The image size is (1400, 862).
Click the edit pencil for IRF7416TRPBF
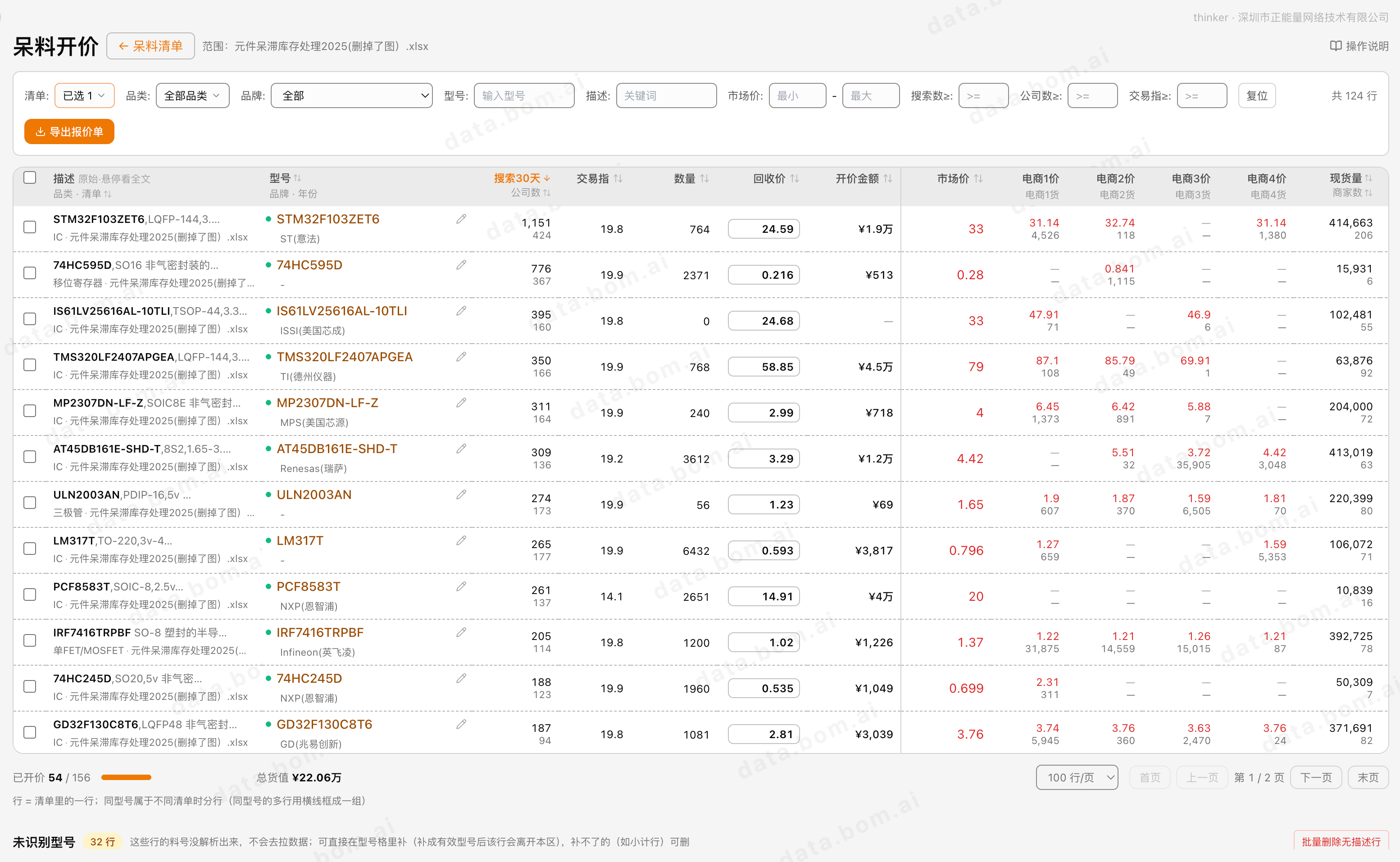[461, 632]
